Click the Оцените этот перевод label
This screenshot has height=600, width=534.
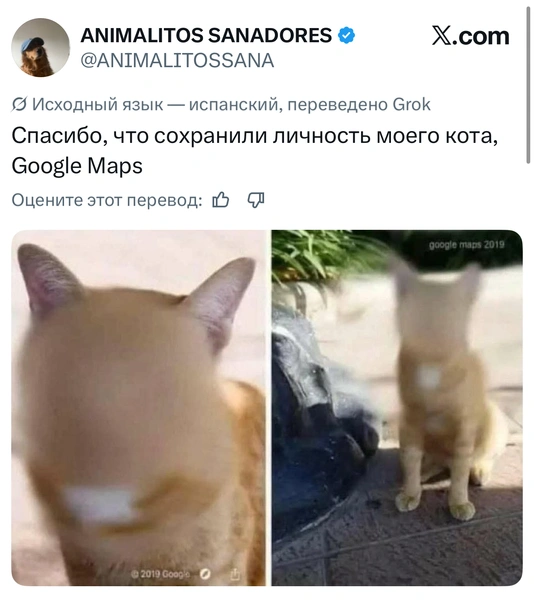coord(107,200)
